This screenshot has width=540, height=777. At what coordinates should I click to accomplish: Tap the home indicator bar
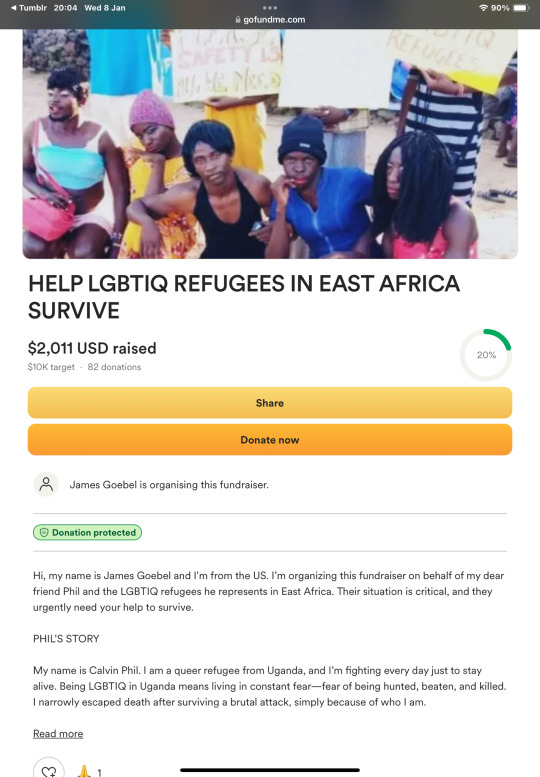click(270, 770)
